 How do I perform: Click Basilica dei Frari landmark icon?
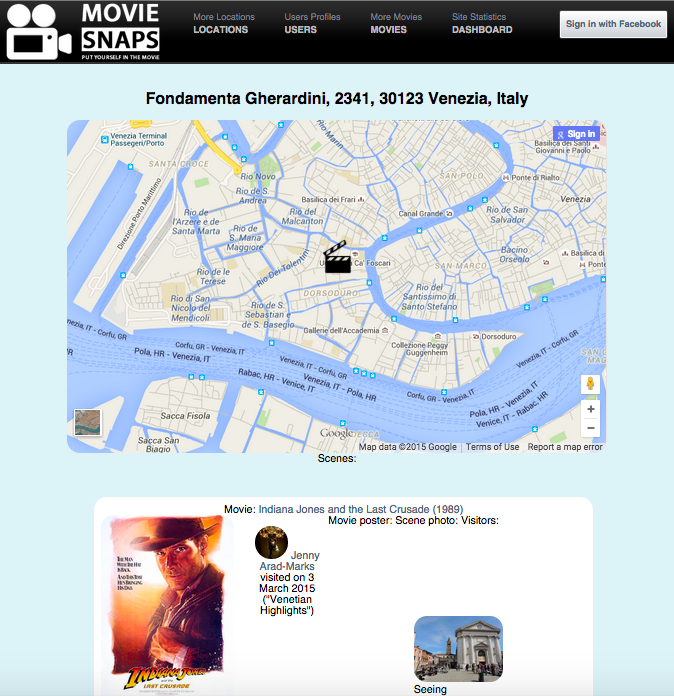tap(361, 200)
